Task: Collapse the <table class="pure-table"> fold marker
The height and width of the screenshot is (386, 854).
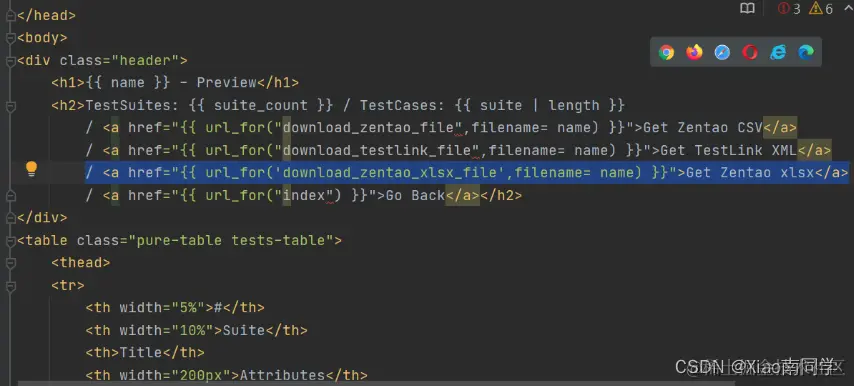Action: (x=10, y=240)
